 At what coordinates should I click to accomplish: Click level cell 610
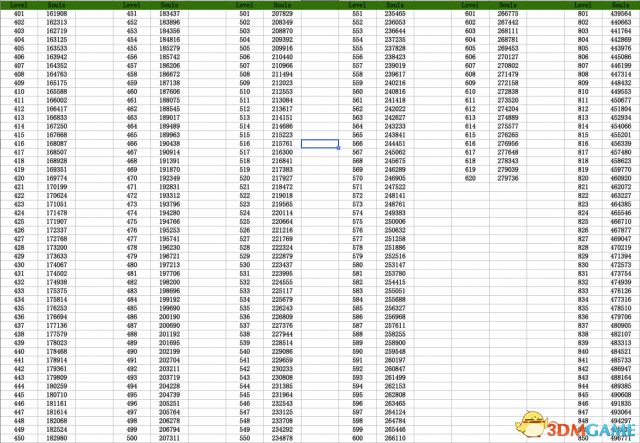[x=470, y=92]
